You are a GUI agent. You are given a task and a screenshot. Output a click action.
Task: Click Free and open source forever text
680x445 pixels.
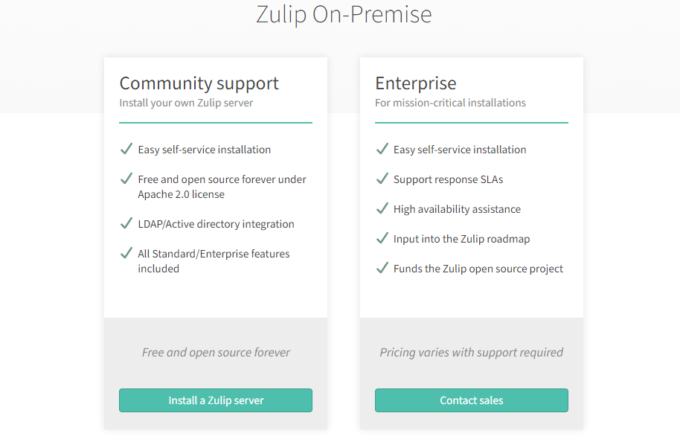coord(215,352)
